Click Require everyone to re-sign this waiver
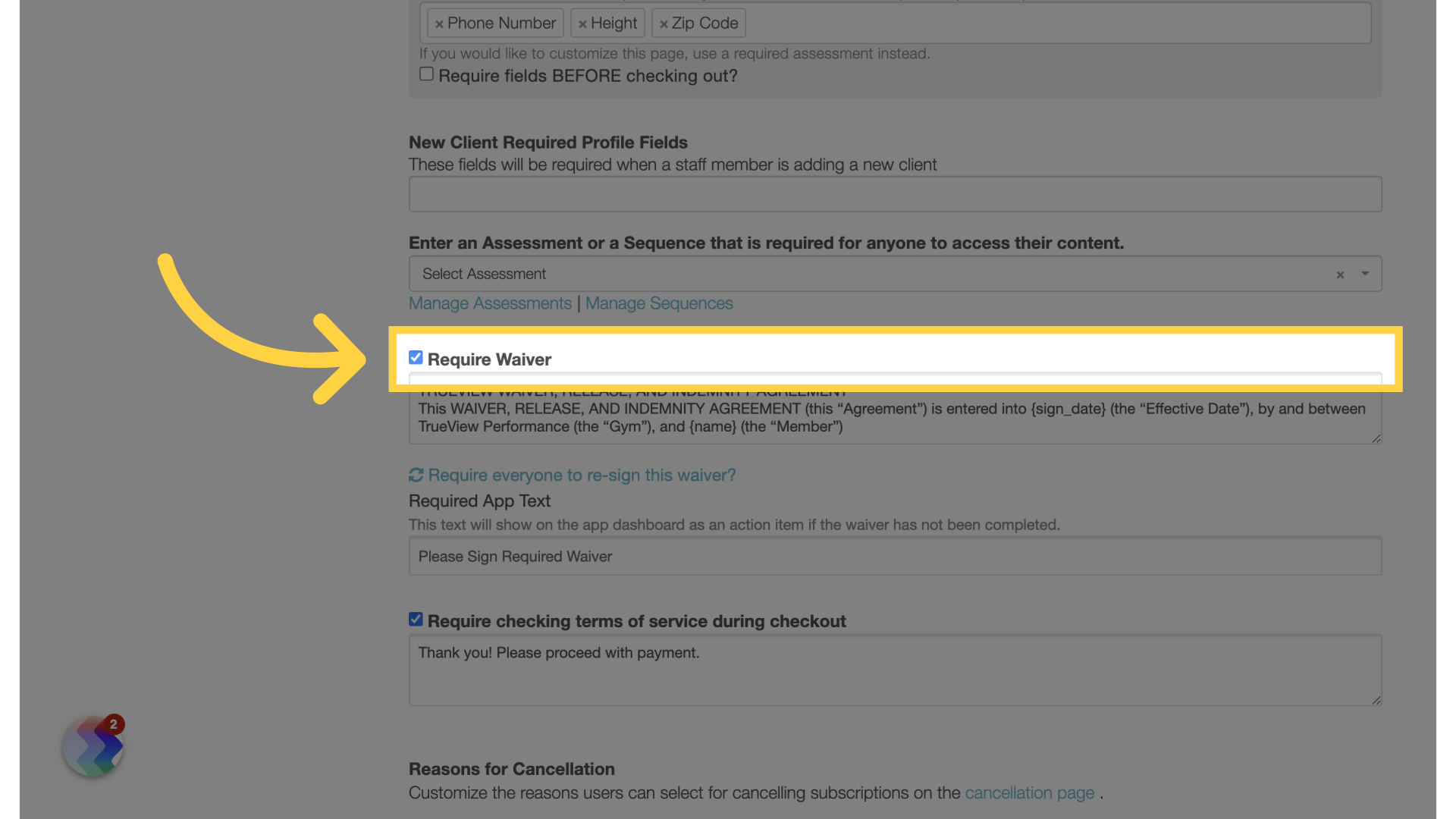1456x819 pixels. point(581,475)
